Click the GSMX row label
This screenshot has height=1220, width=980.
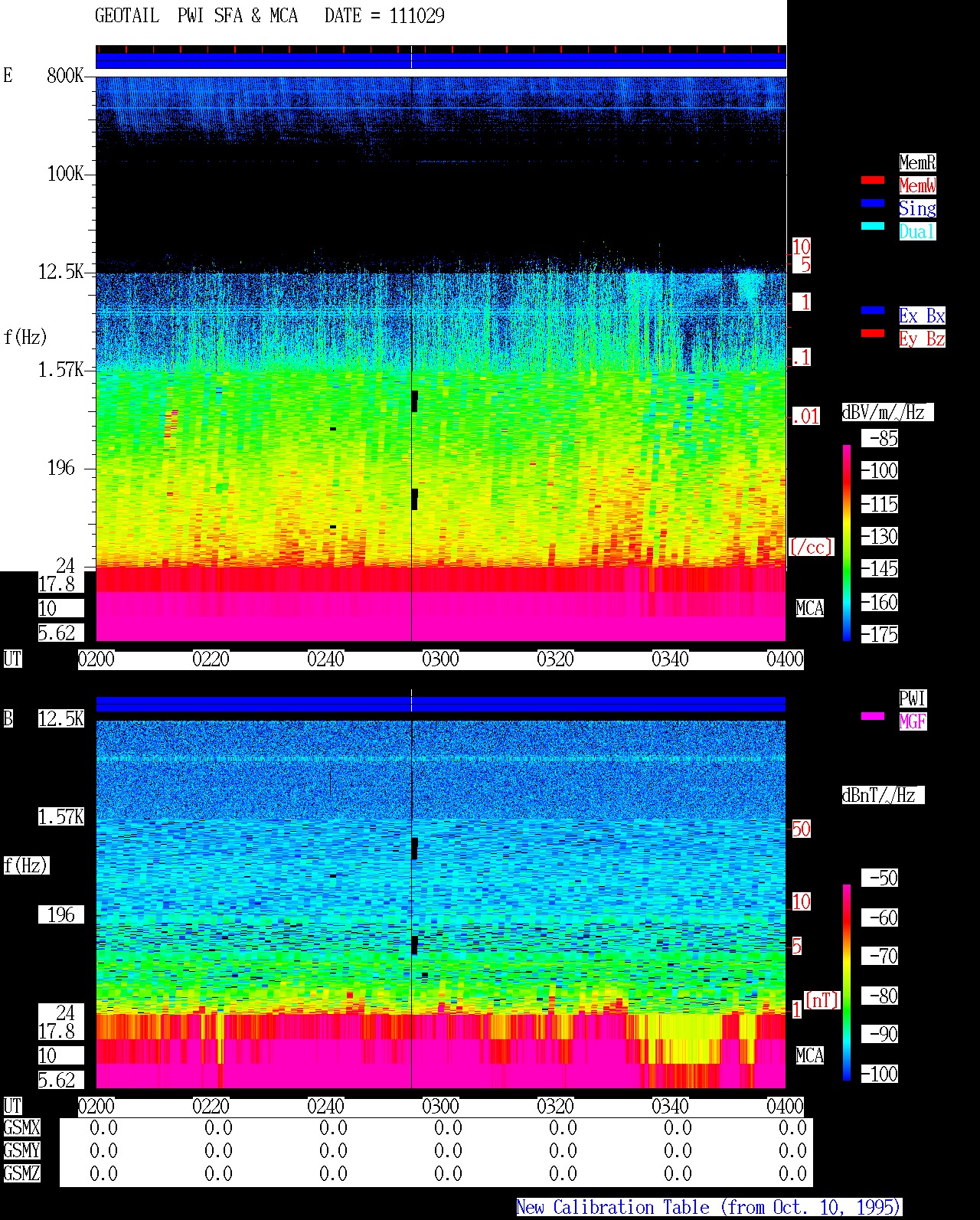(21, 1128)
